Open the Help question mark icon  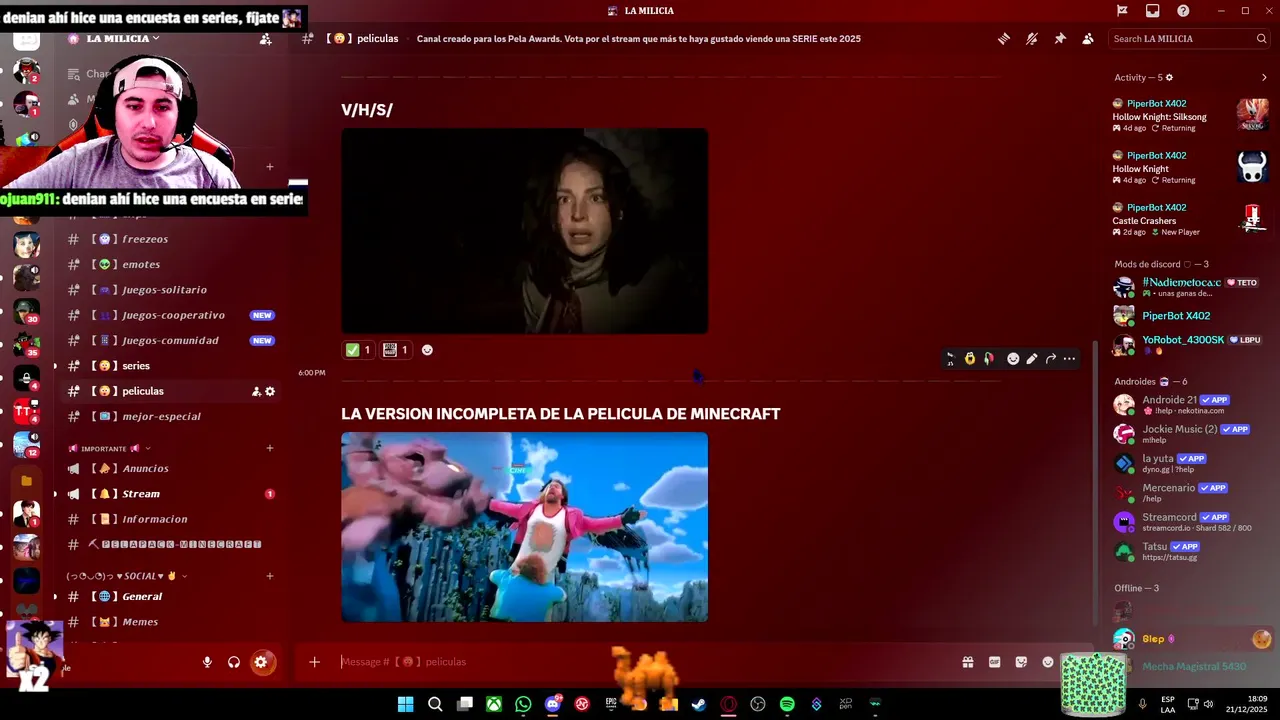(1183, 11)
